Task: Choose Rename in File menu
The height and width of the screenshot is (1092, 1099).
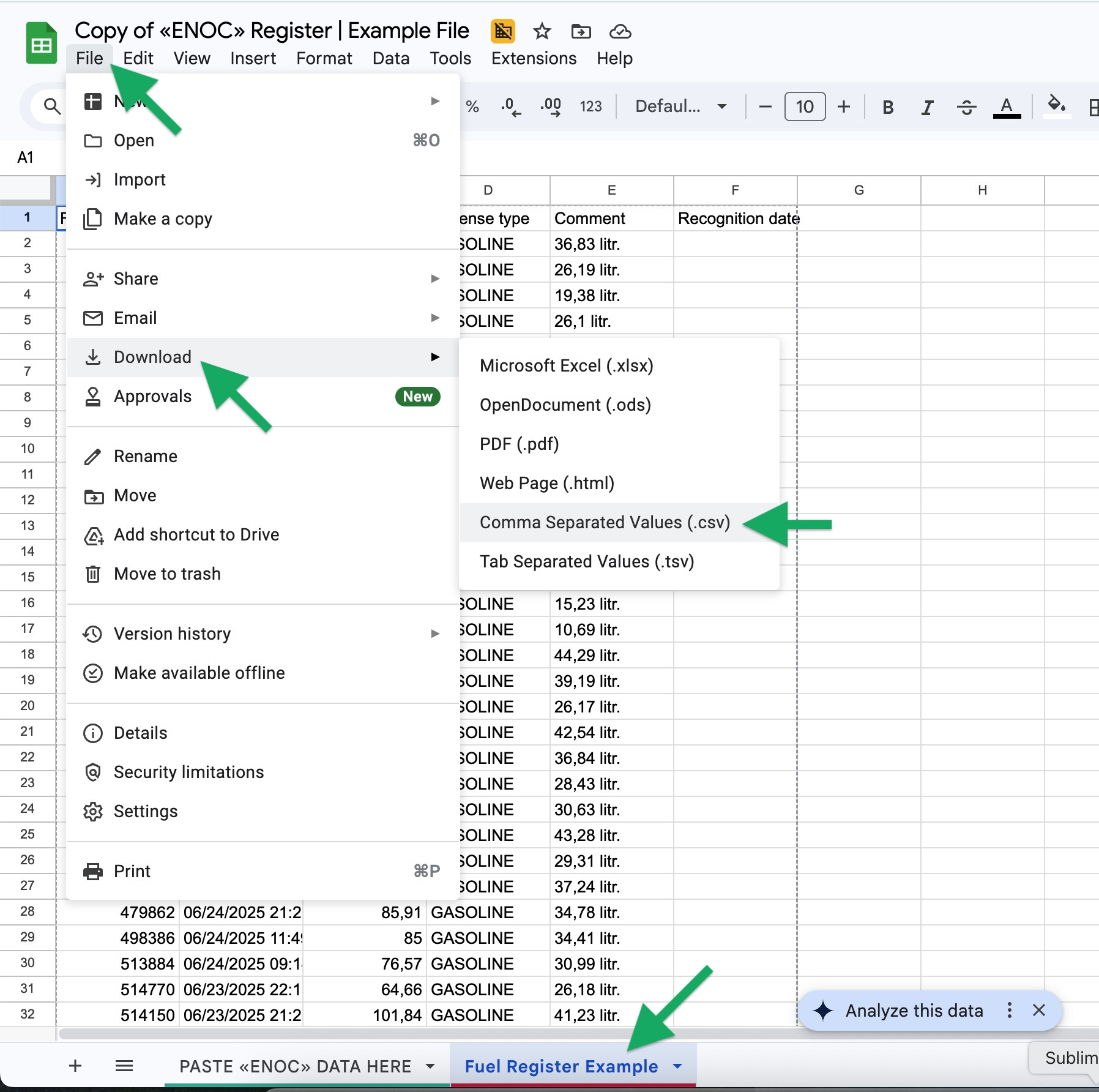Action: pos(263,456)
